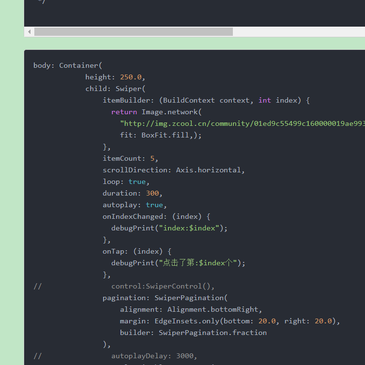Click the scrollbar left arrow button
The image size is (365, 365).
point(29,32)
